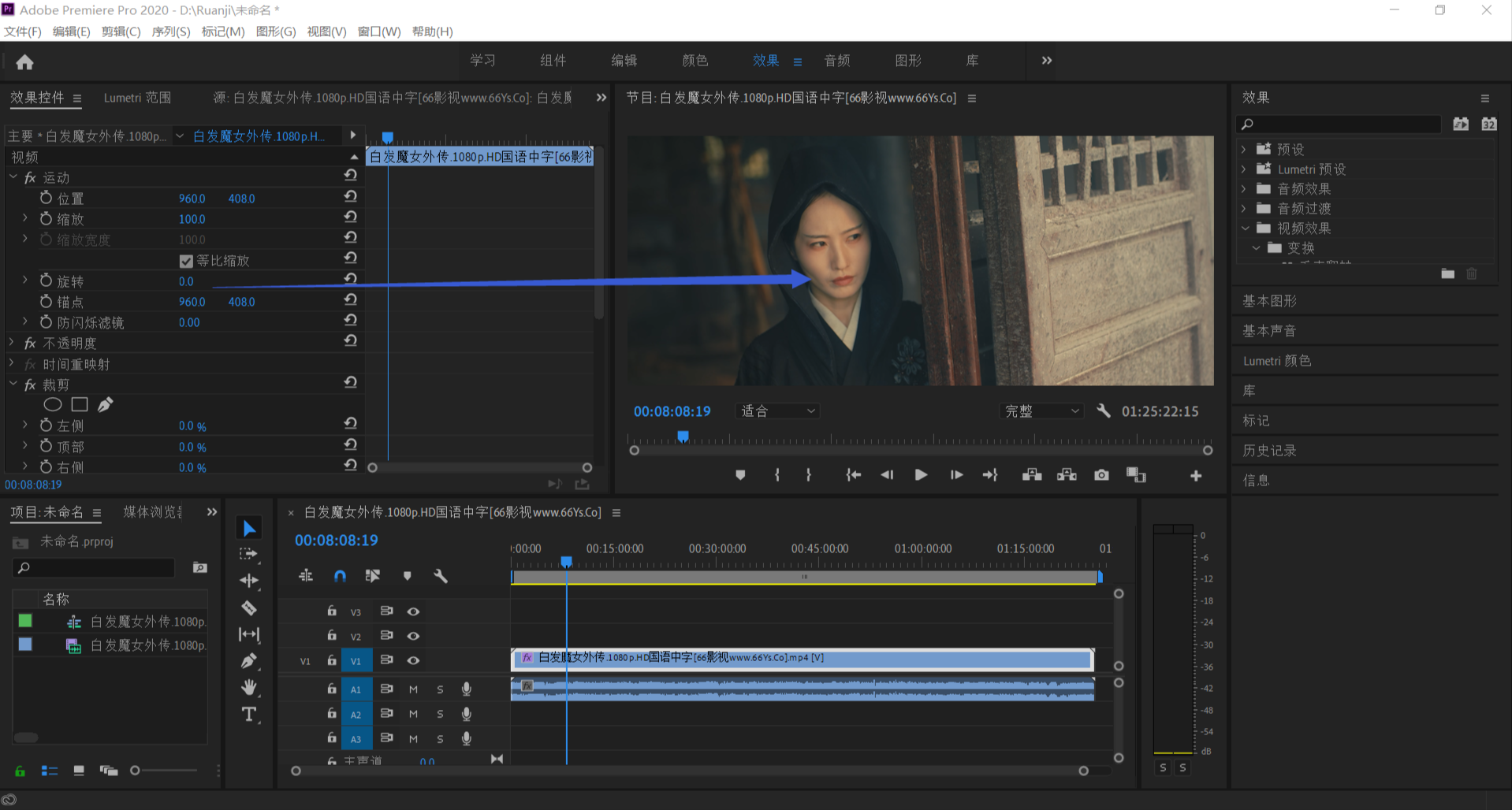
Task: Click the Extract button in program monitor
Action: tap(1067, 475)
